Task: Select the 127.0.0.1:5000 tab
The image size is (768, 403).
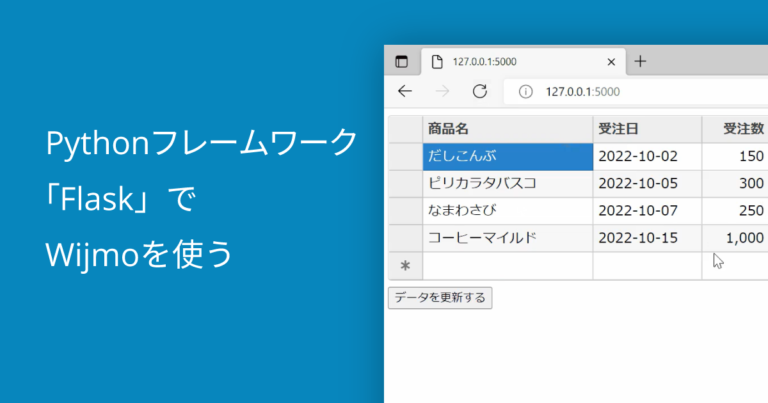Action: point(524,62)
